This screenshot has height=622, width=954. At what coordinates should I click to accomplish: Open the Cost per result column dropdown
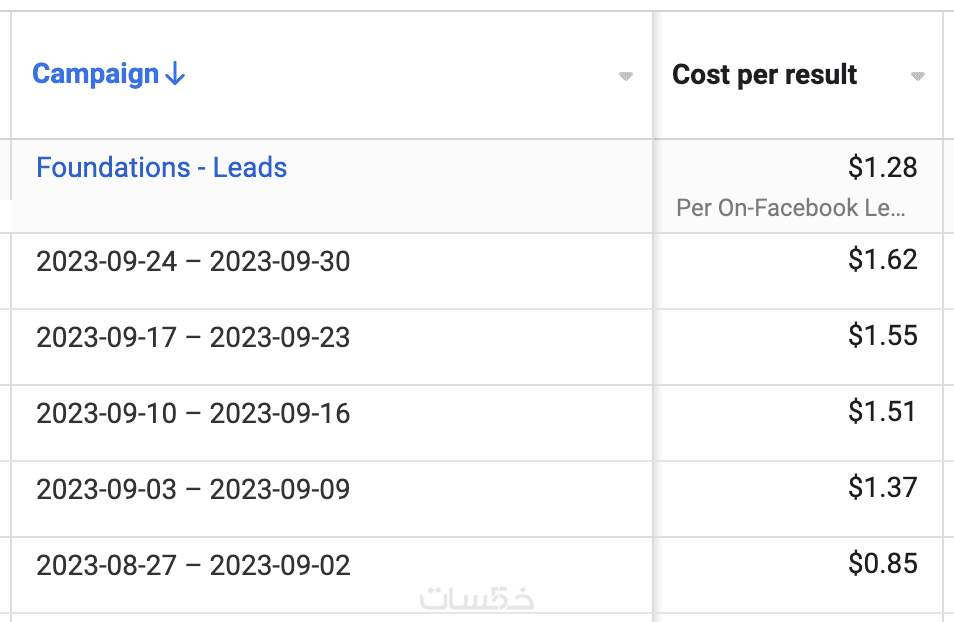coord(918,76)
